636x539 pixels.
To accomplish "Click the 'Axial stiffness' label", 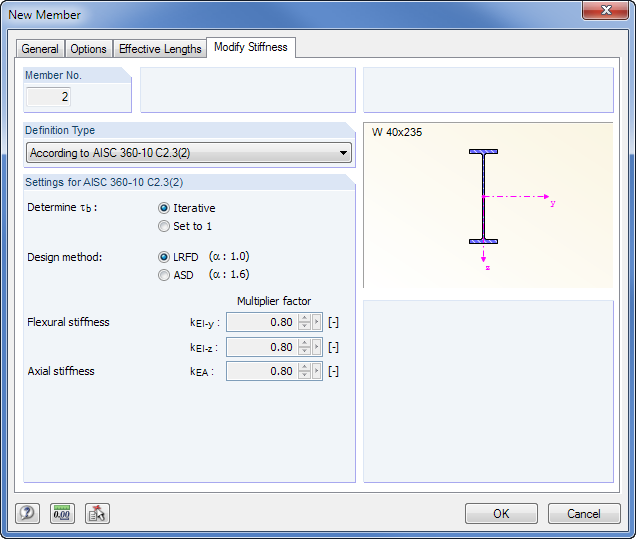I will coord(61,371).
